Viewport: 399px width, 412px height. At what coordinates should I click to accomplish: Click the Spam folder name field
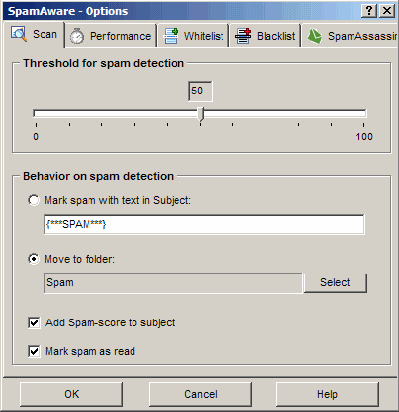pos(173,283)
